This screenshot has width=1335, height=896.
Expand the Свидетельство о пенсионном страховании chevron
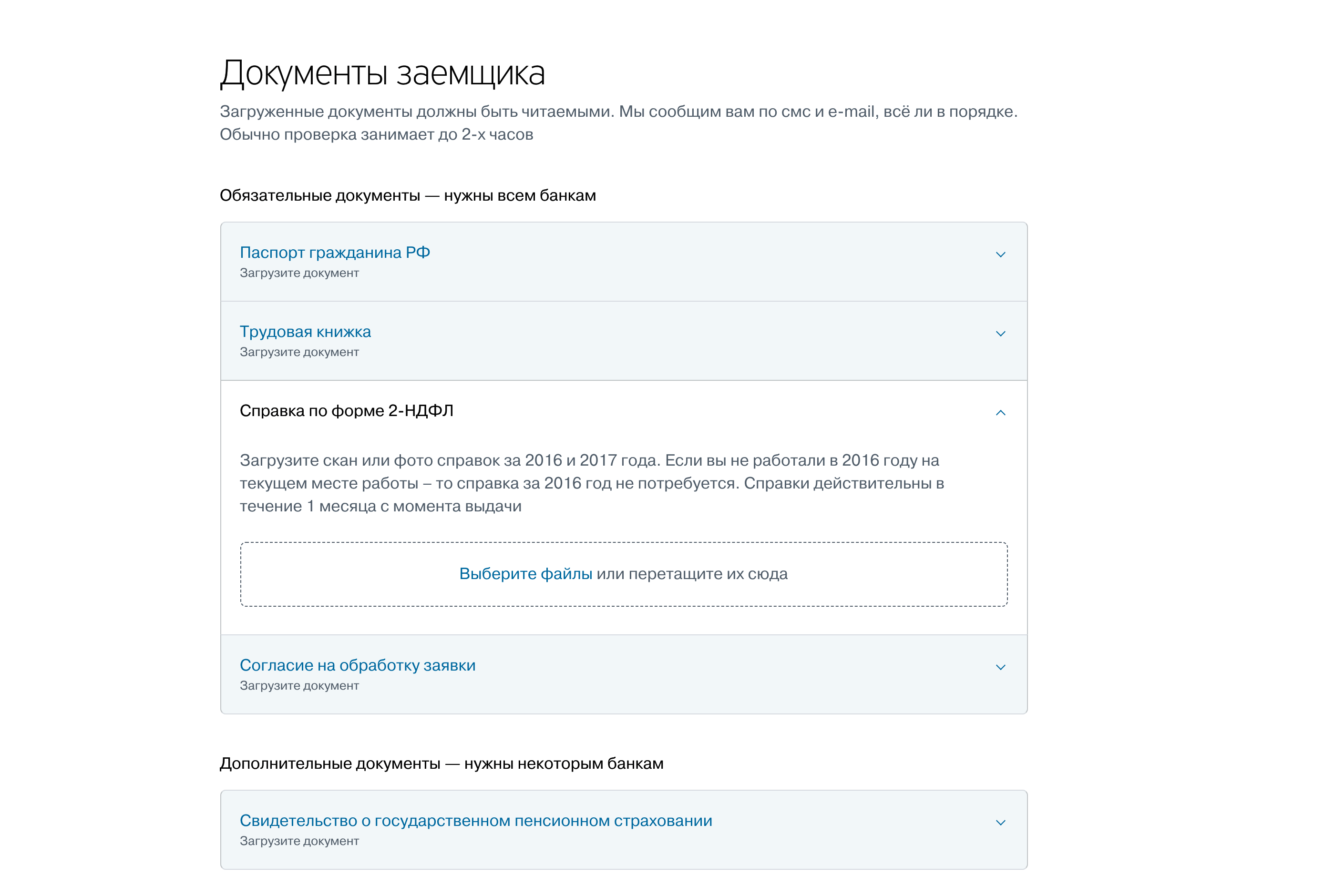[x=1000, y=822]
